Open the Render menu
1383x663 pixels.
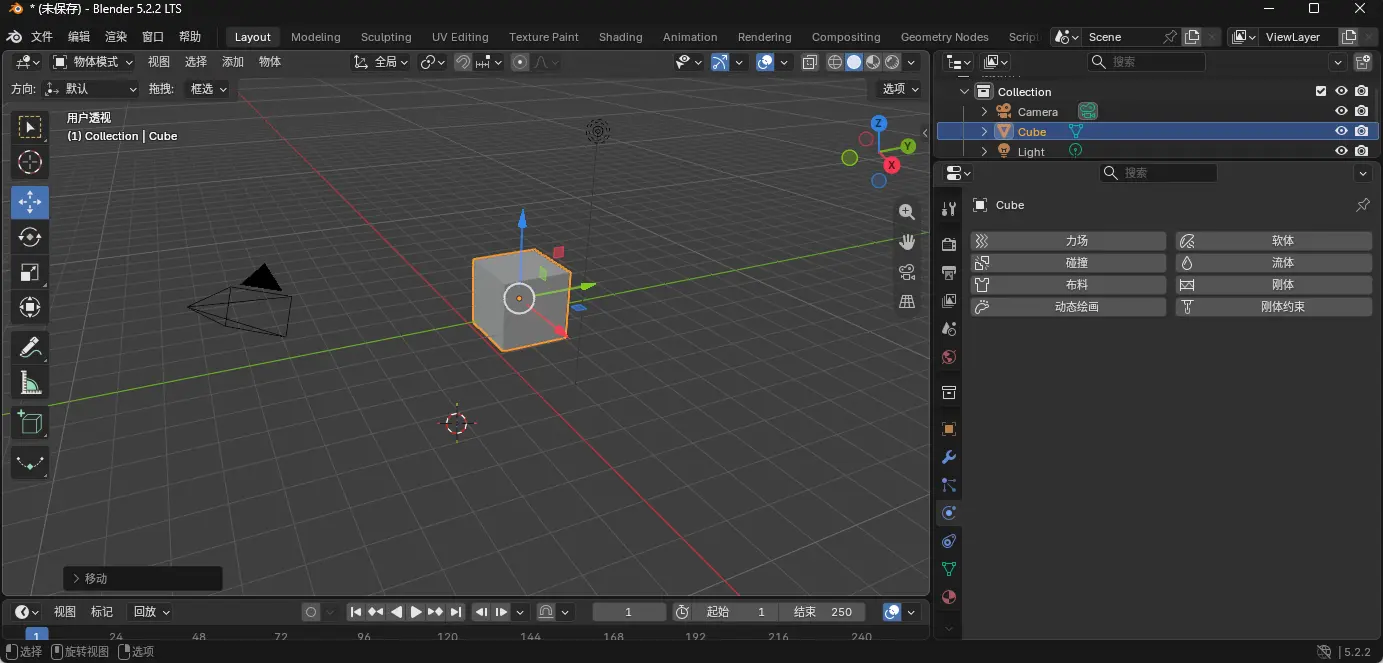116,37
